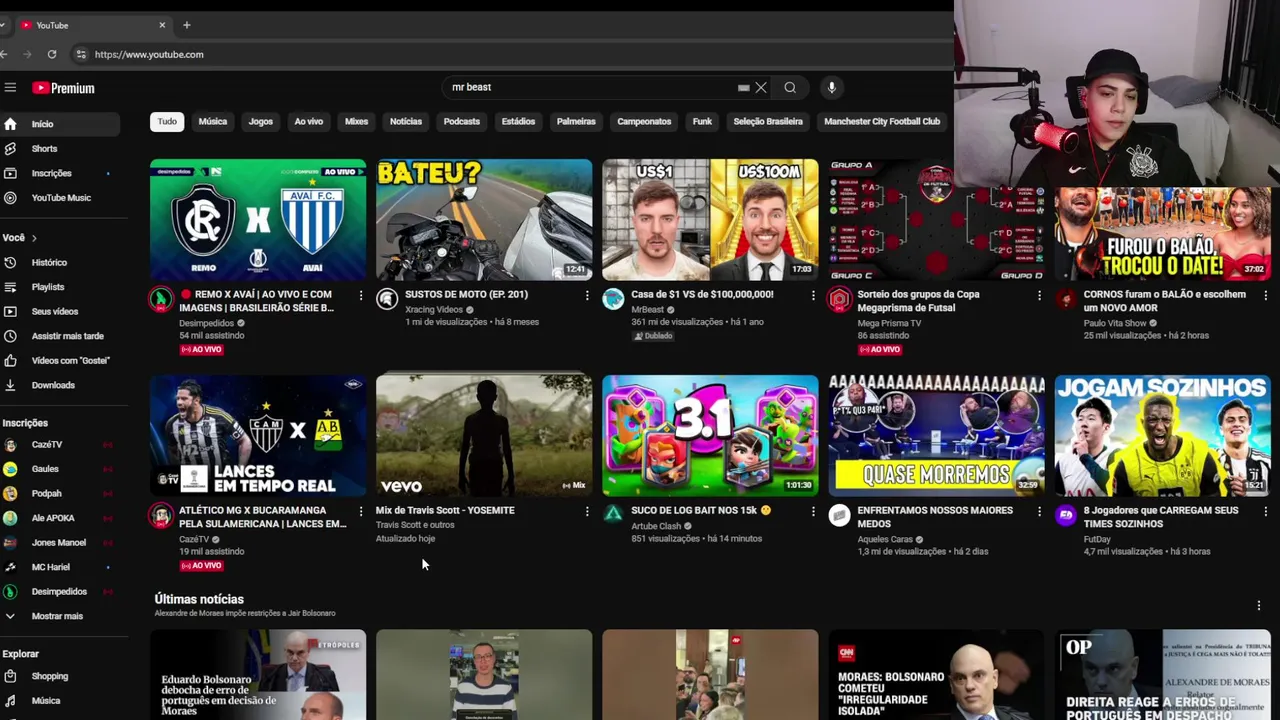Viewport: 1280px width, 720px height.
Task: Select the Mixes filter chip
Action: pos(357,122)
